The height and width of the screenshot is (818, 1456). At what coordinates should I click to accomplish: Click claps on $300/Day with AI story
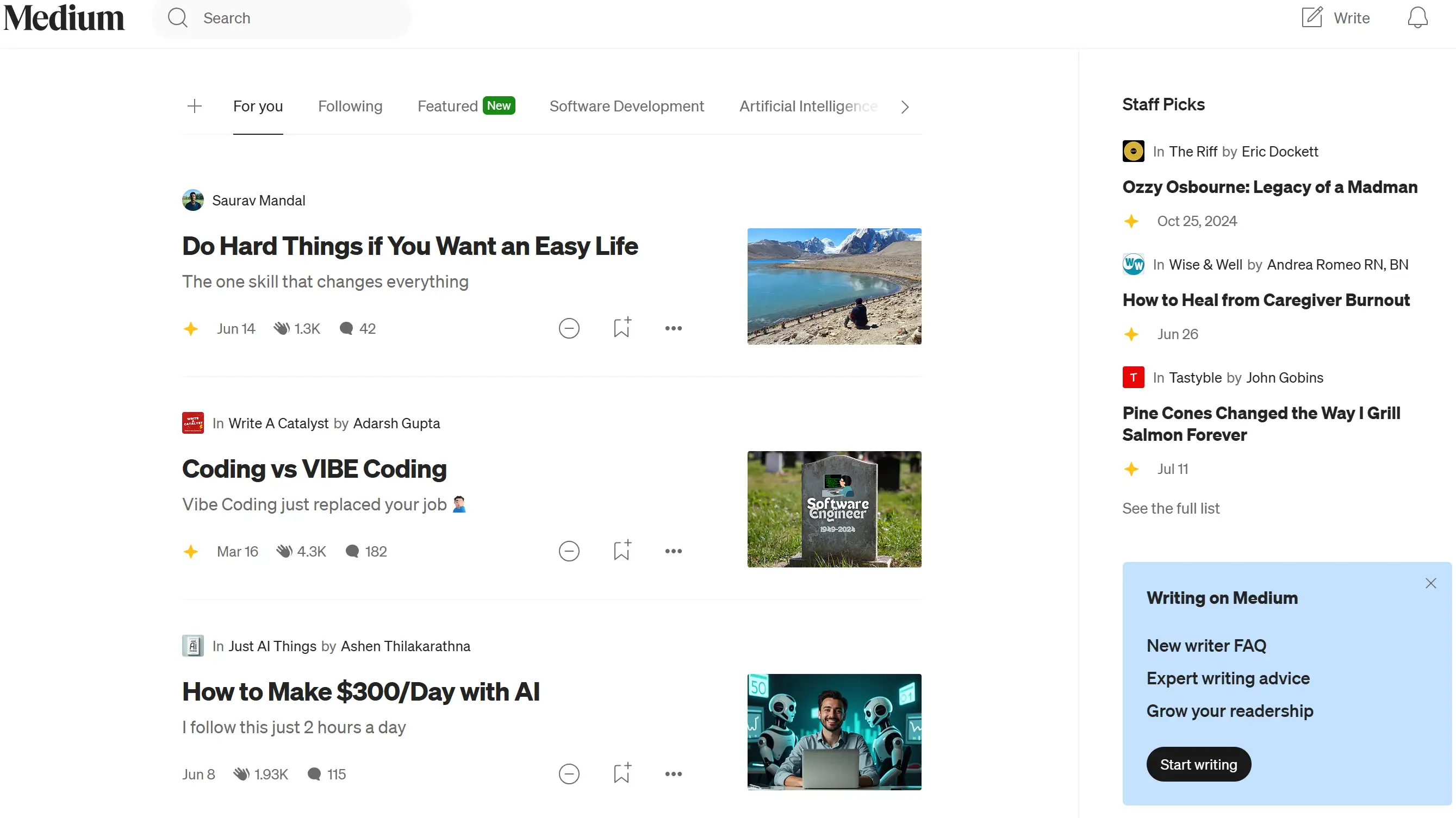pos(260,774)
